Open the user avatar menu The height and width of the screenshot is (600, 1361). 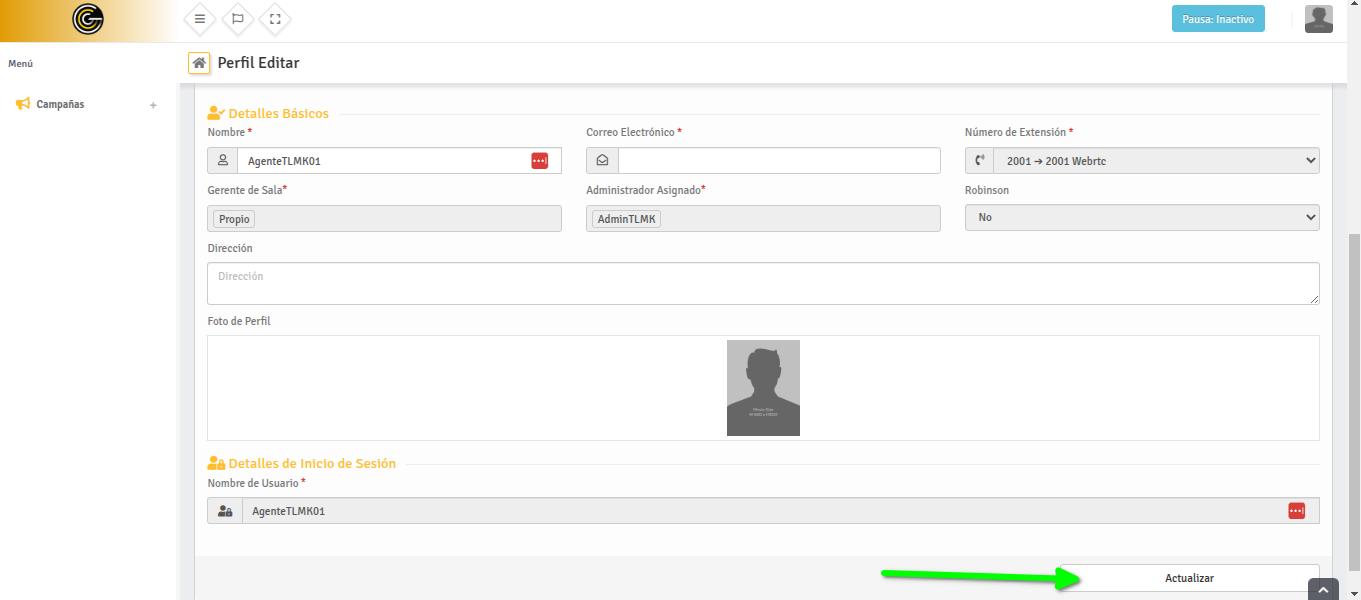pyautogui.click(x=1318, y=19)
